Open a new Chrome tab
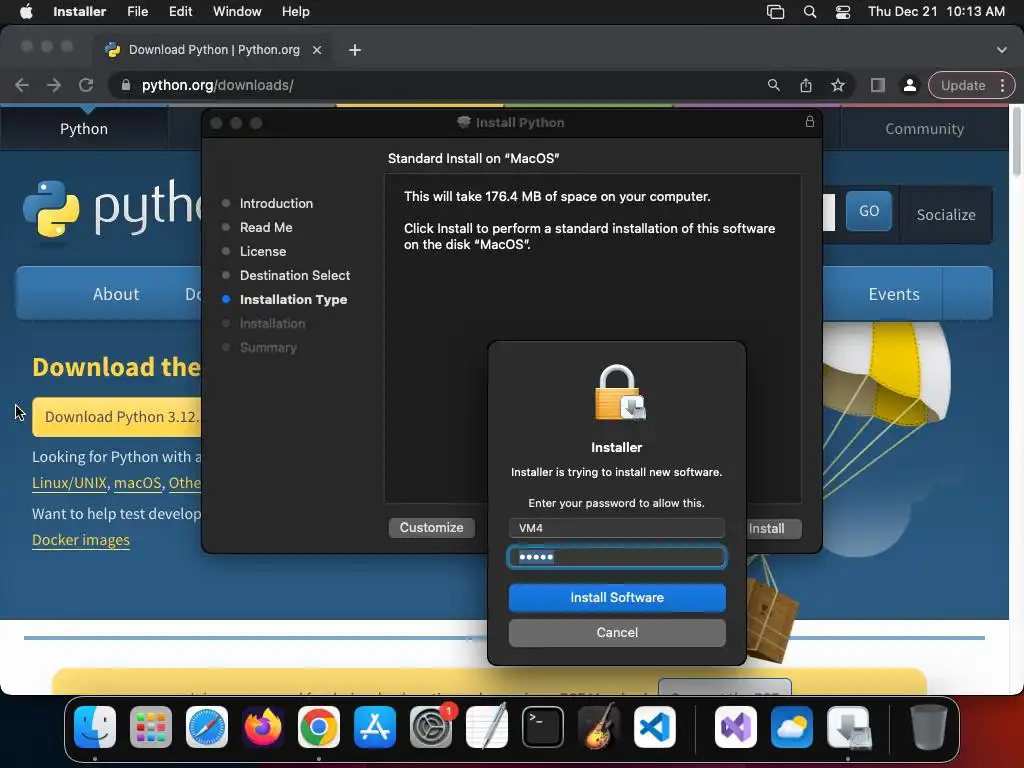 point(355,50)
